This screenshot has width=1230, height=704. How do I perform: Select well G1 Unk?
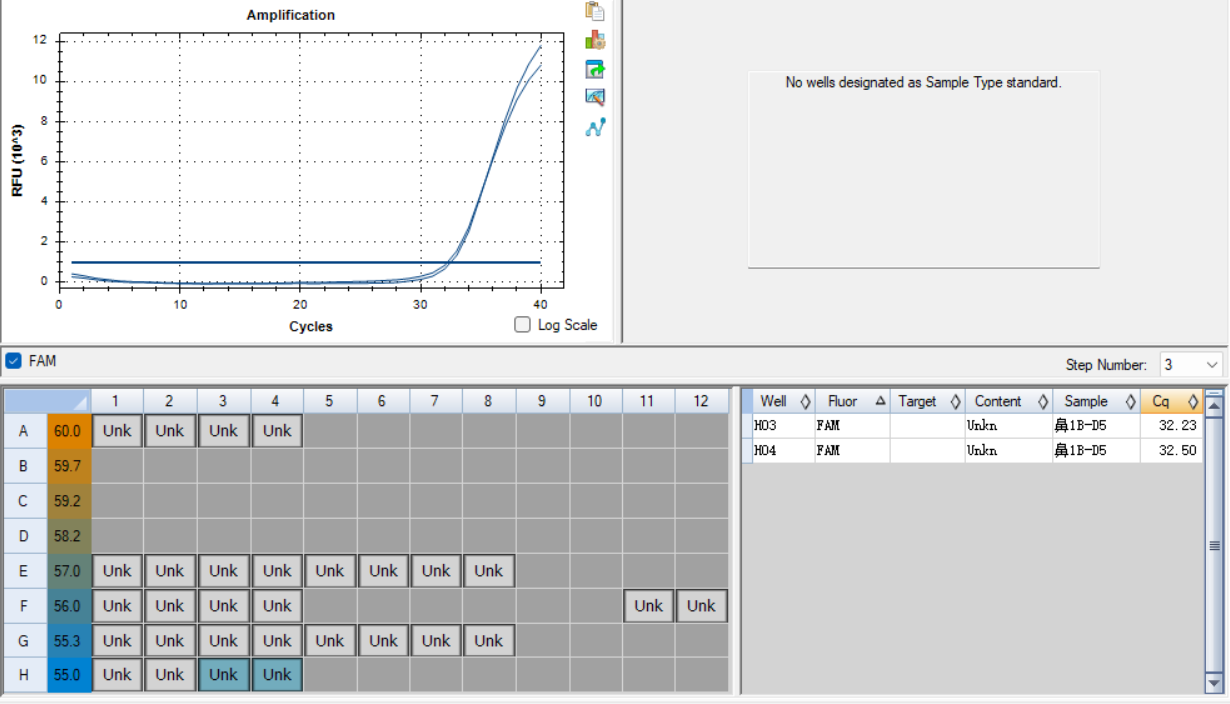117,641
